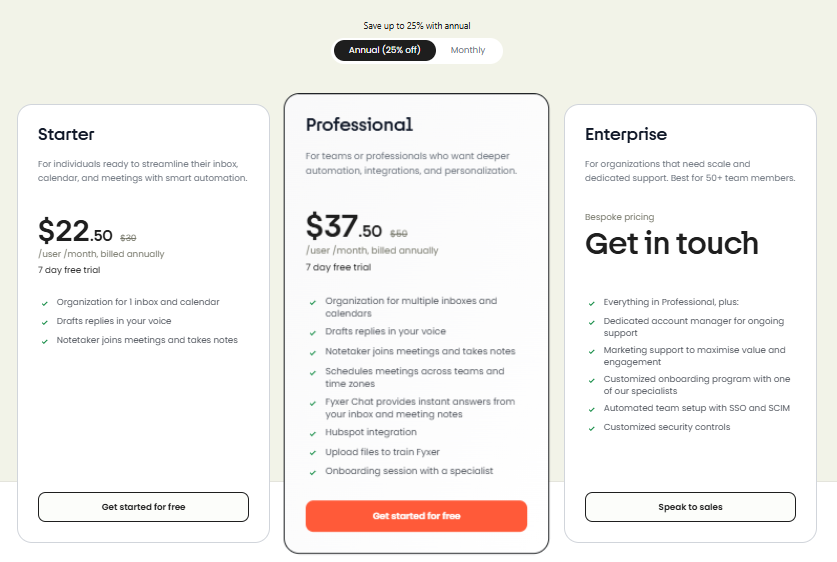Click Starter plan's Get started for free

point(143,507)
